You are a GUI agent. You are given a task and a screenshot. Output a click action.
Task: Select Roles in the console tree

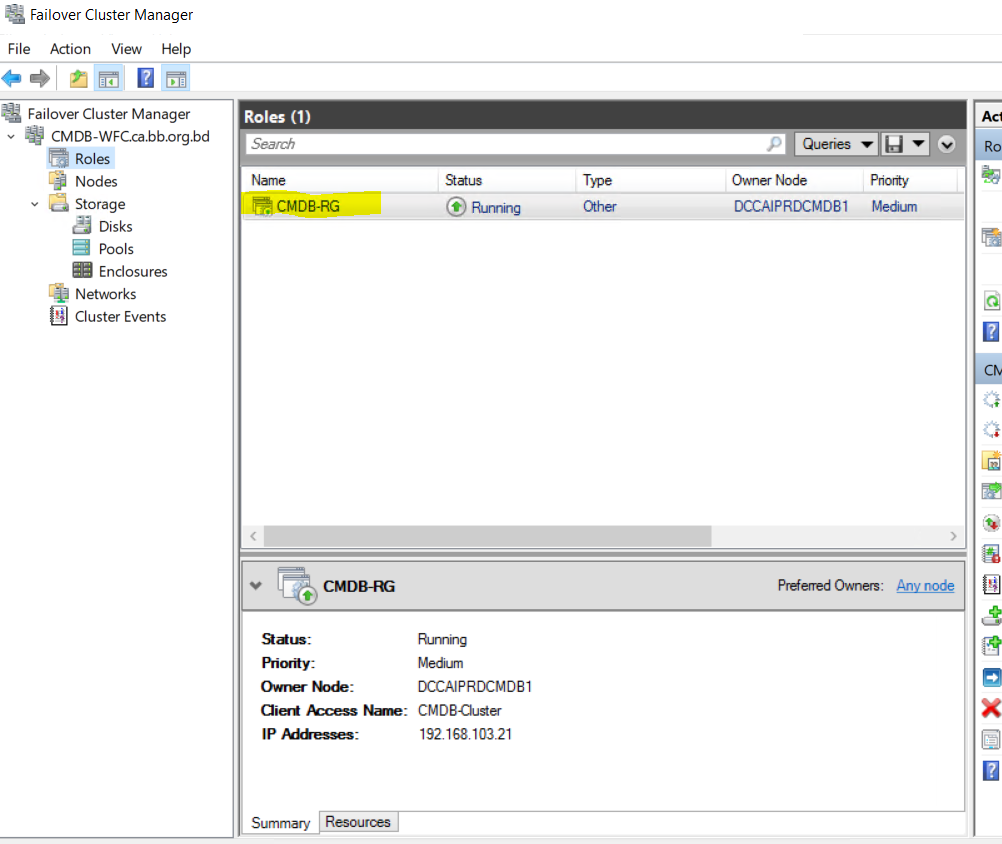tap(92, 158)
